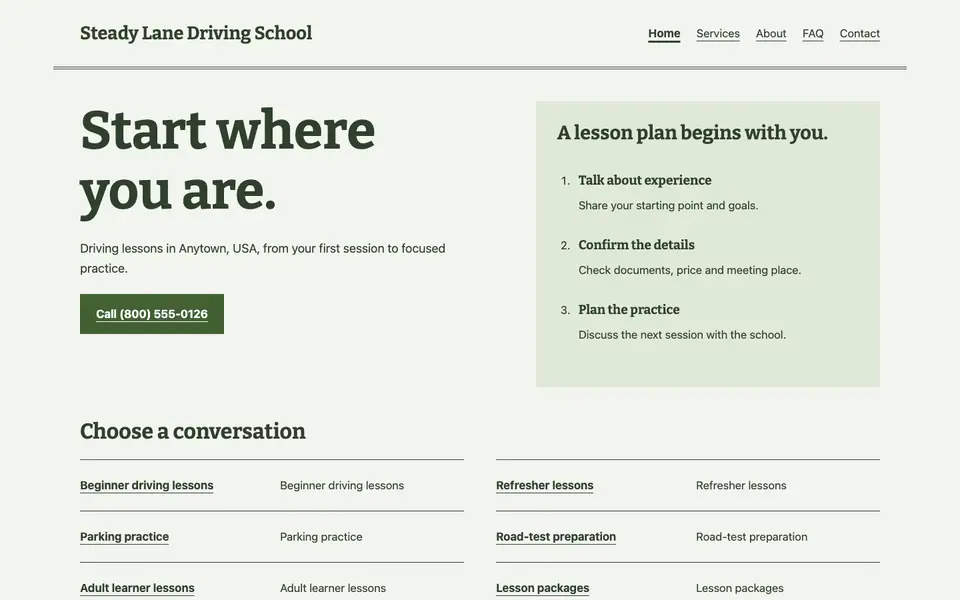The image size is (960, 600).
Task: Open the Lesson packages link
Action: (x=542, y=588)
